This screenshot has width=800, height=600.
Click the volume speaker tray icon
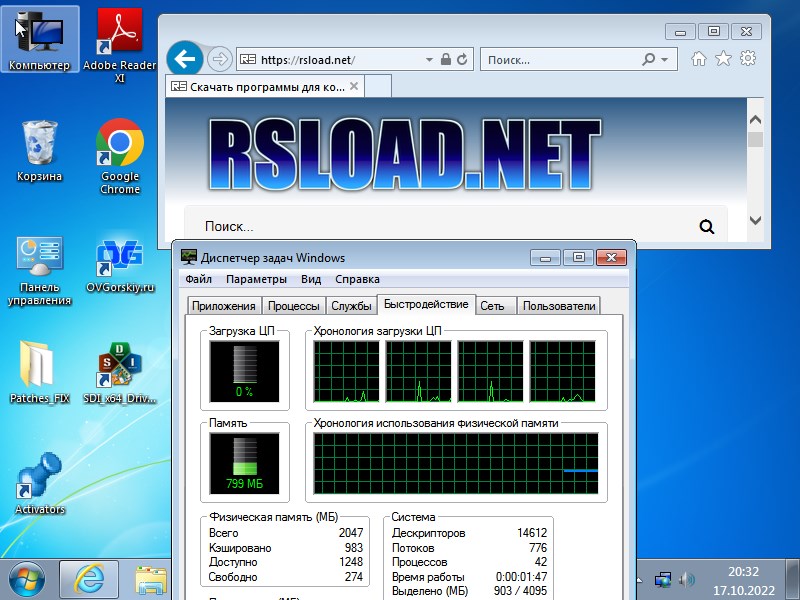click(687, 580)
